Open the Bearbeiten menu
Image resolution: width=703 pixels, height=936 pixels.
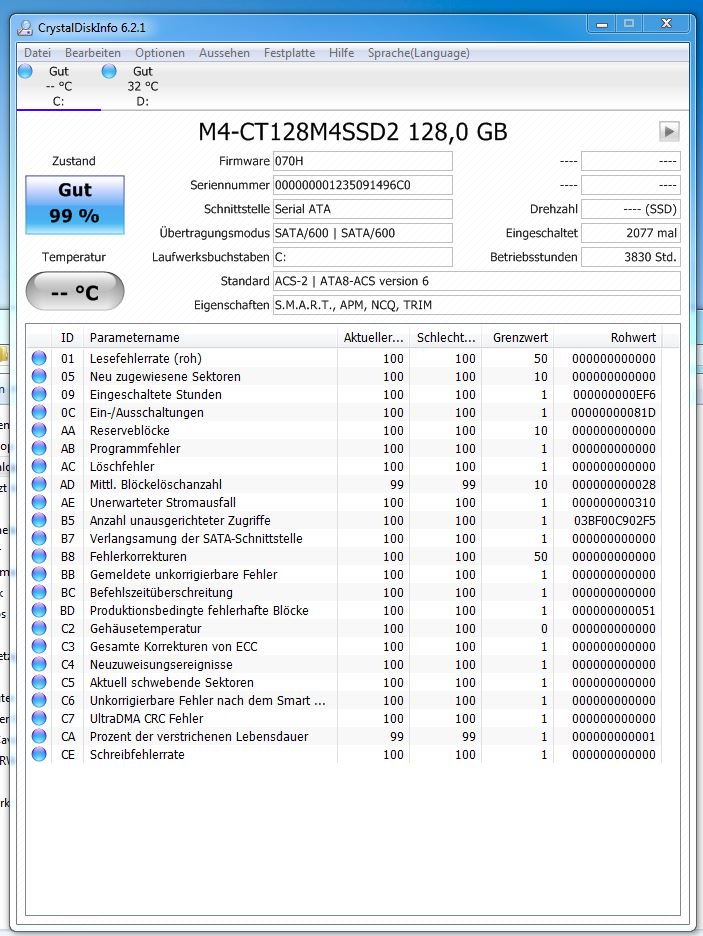(92, 53)
